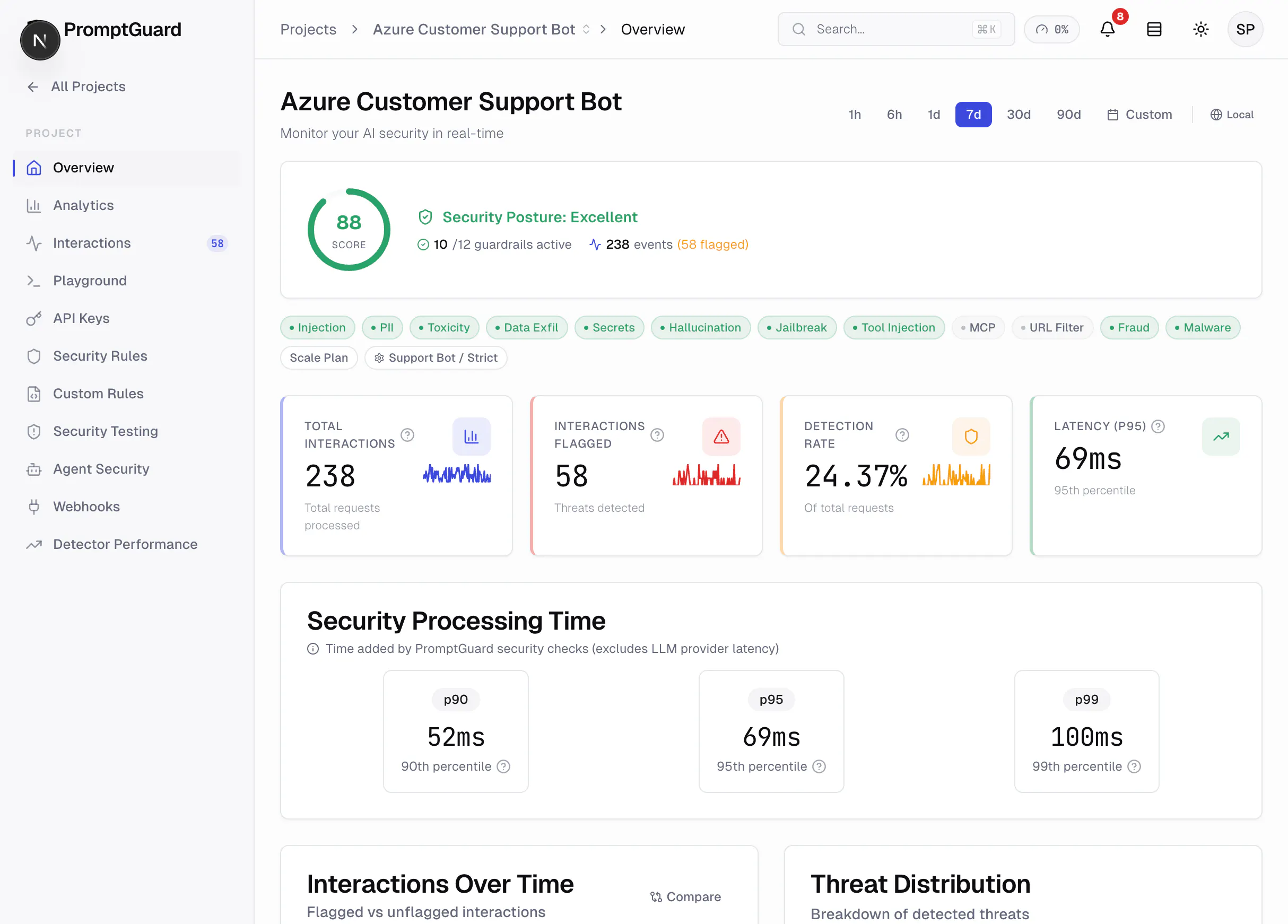The width and height of the screenshot is (1288, 924).
Task: Select the 90d time range
Action: [x=1068, y=114]
